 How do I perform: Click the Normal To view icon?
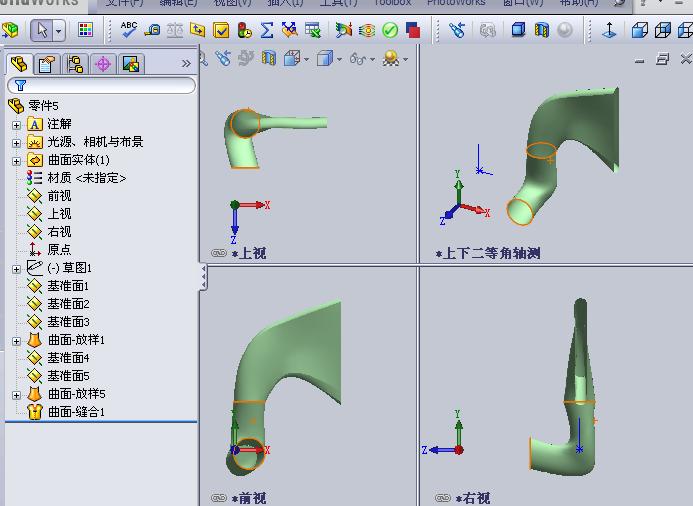coord(609,30)
